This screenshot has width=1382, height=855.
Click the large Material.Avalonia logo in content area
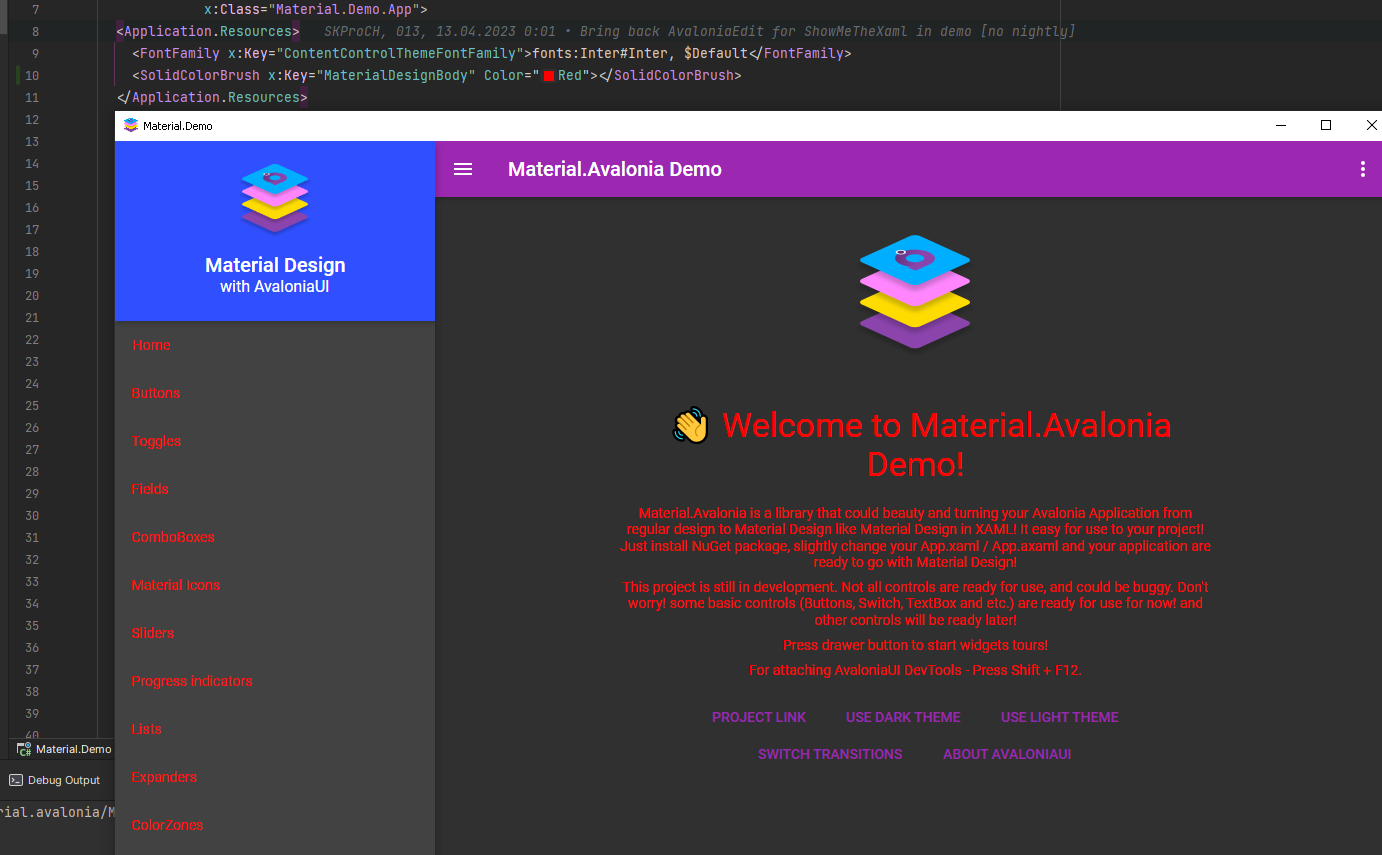click(914, 292)
